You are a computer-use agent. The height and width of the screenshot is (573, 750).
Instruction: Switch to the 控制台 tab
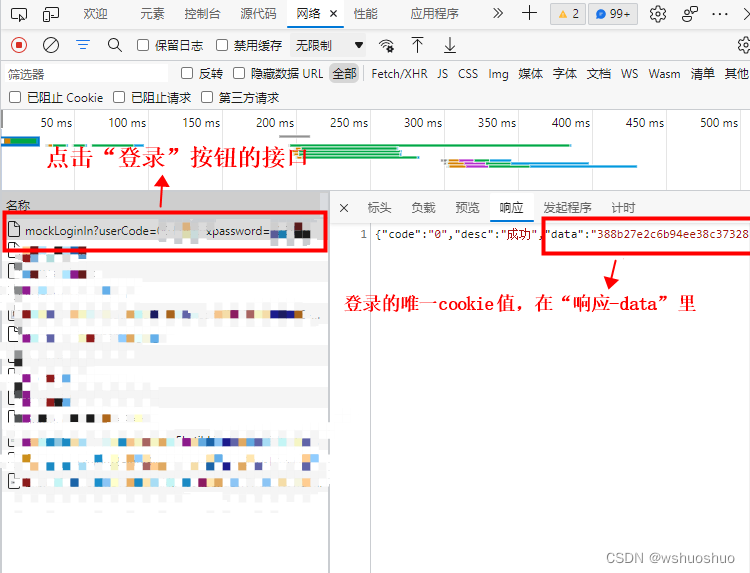click(202, 14)
